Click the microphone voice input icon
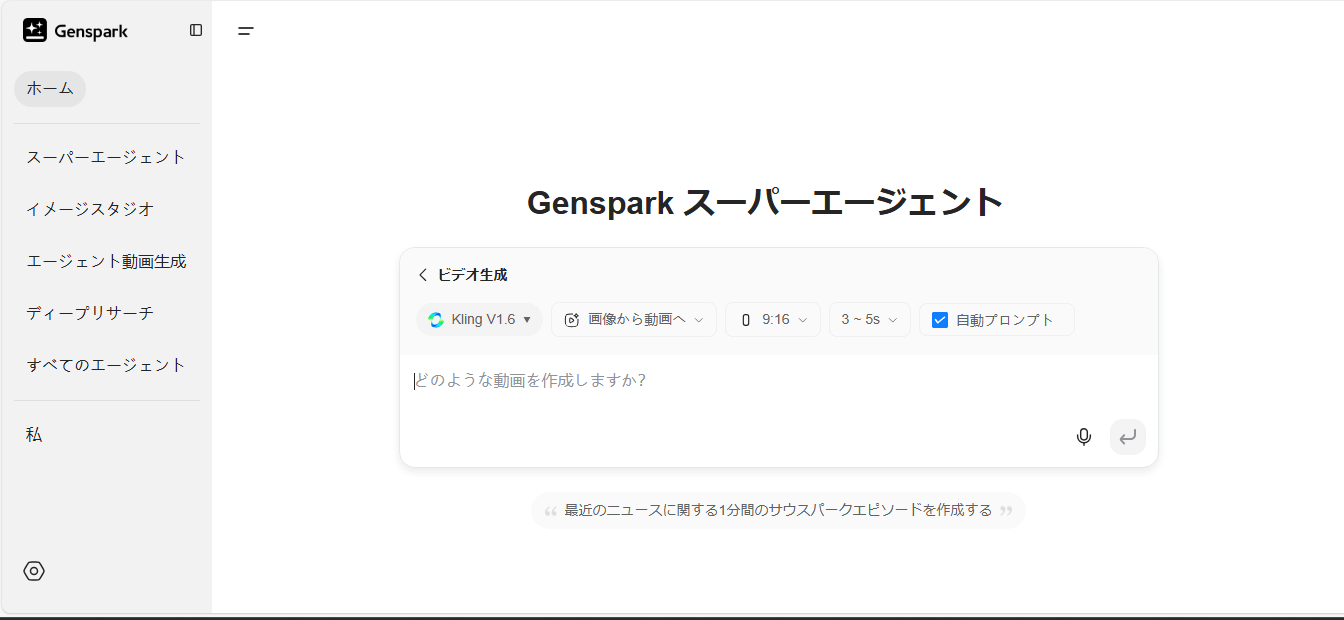The height and width of the screenshot is (620, 1344). (1084, 437)
